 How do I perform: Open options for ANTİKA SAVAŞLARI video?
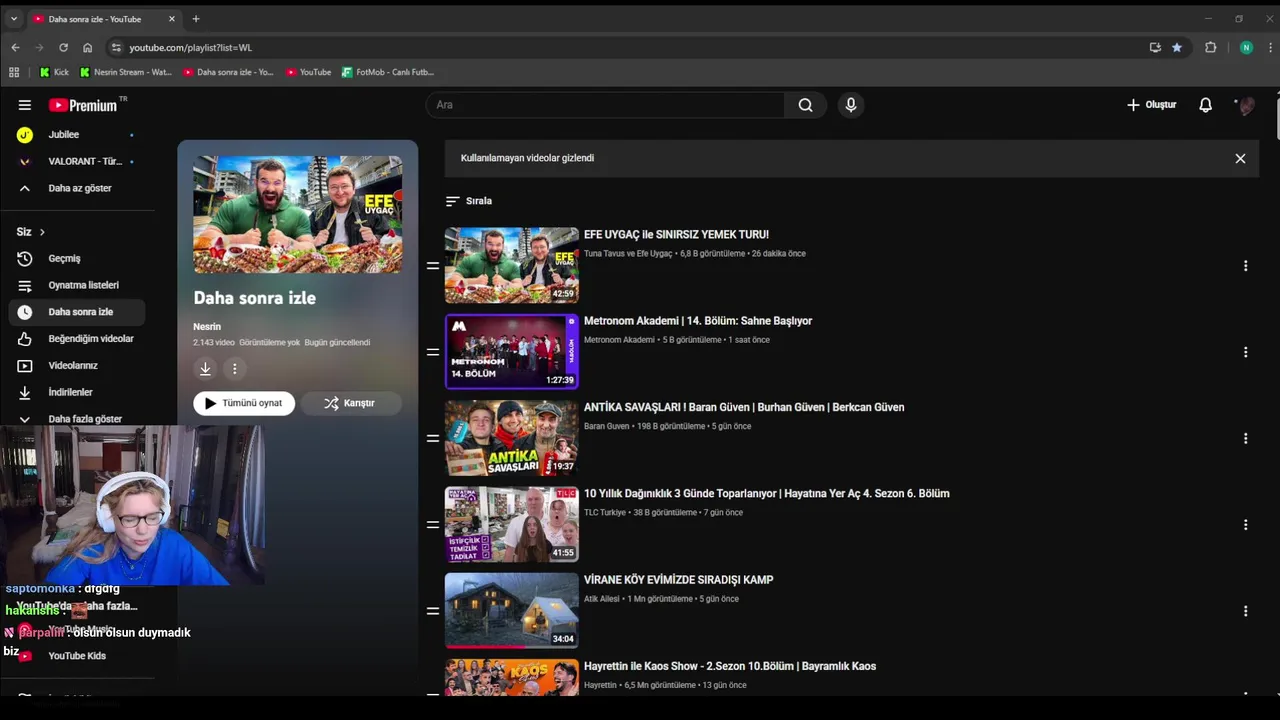point(1245,438)
